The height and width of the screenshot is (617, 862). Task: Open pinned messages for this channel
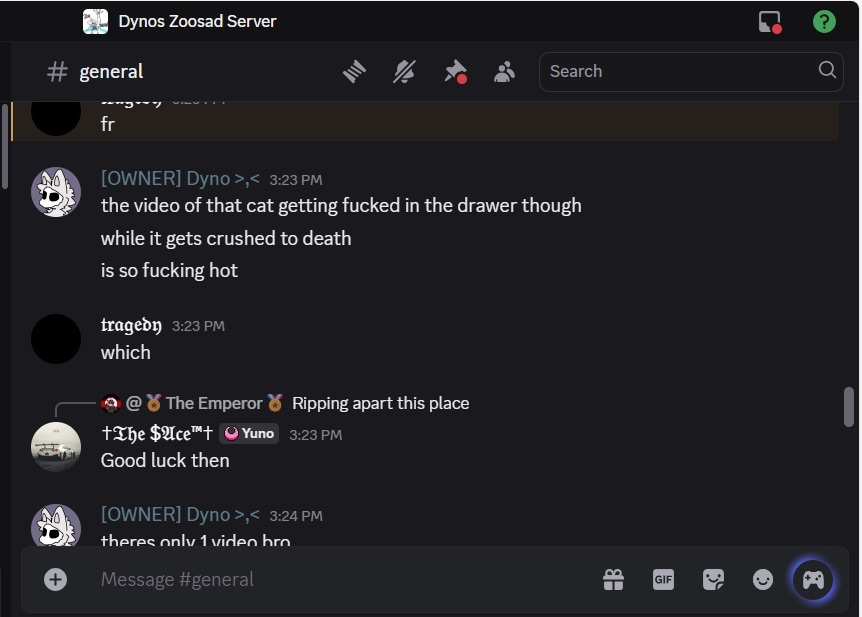(x=455, y=71)
